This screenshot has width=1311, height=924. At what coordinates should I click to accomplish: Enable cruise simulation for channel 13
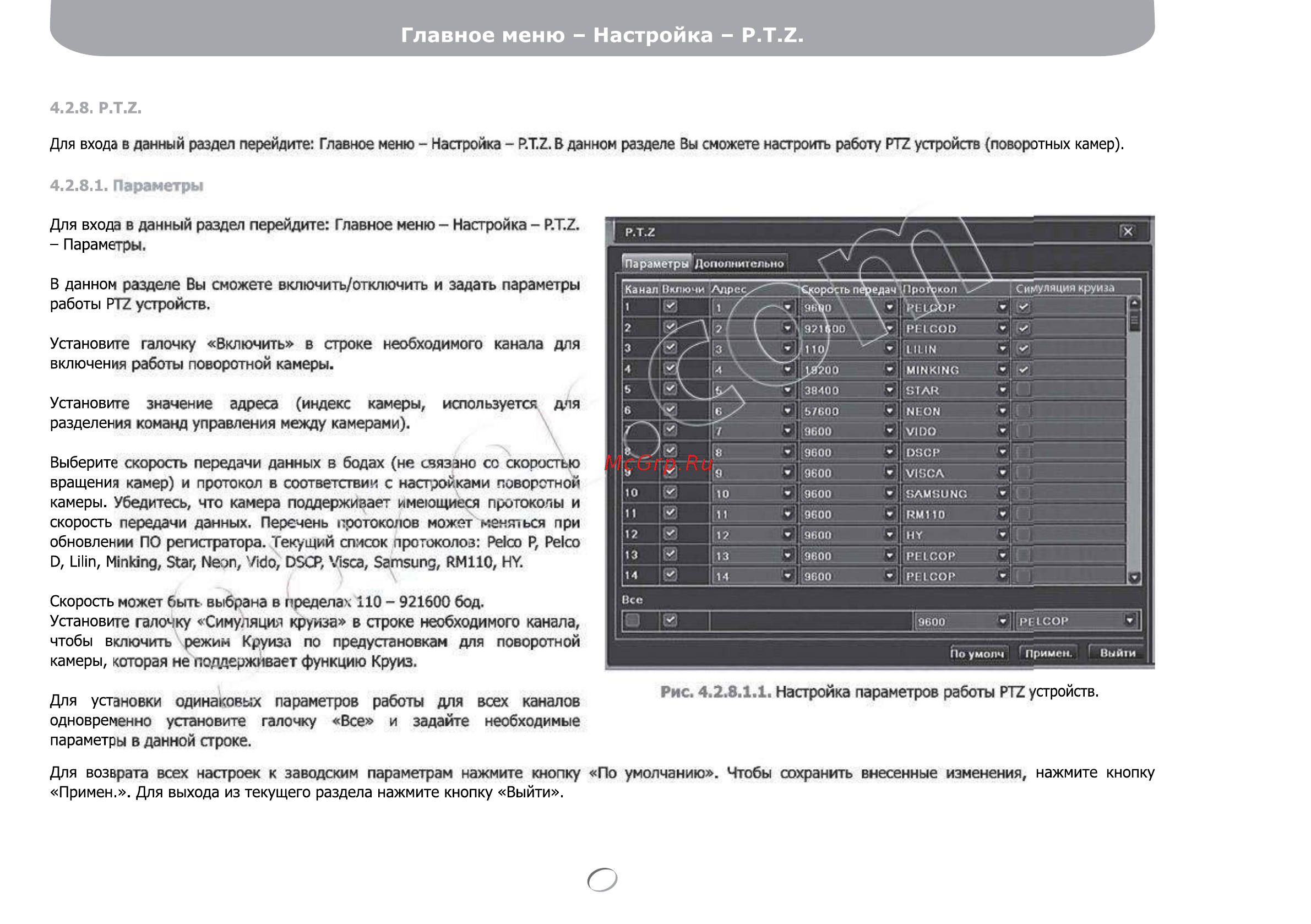pos(1023,555)
